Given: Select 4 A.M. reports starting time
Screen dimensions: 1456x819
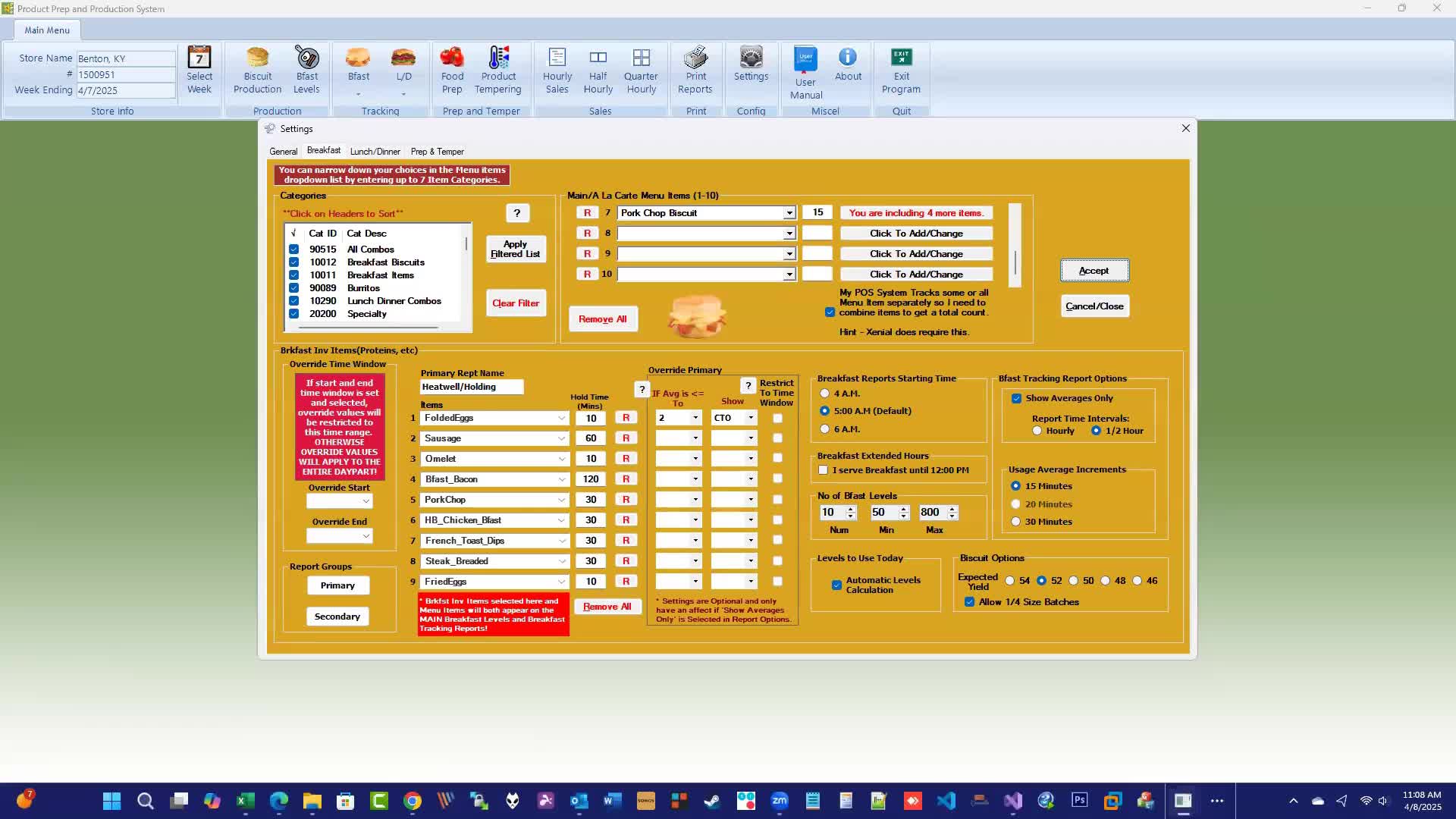Looking at the screenshot, I should coord(825,394).
